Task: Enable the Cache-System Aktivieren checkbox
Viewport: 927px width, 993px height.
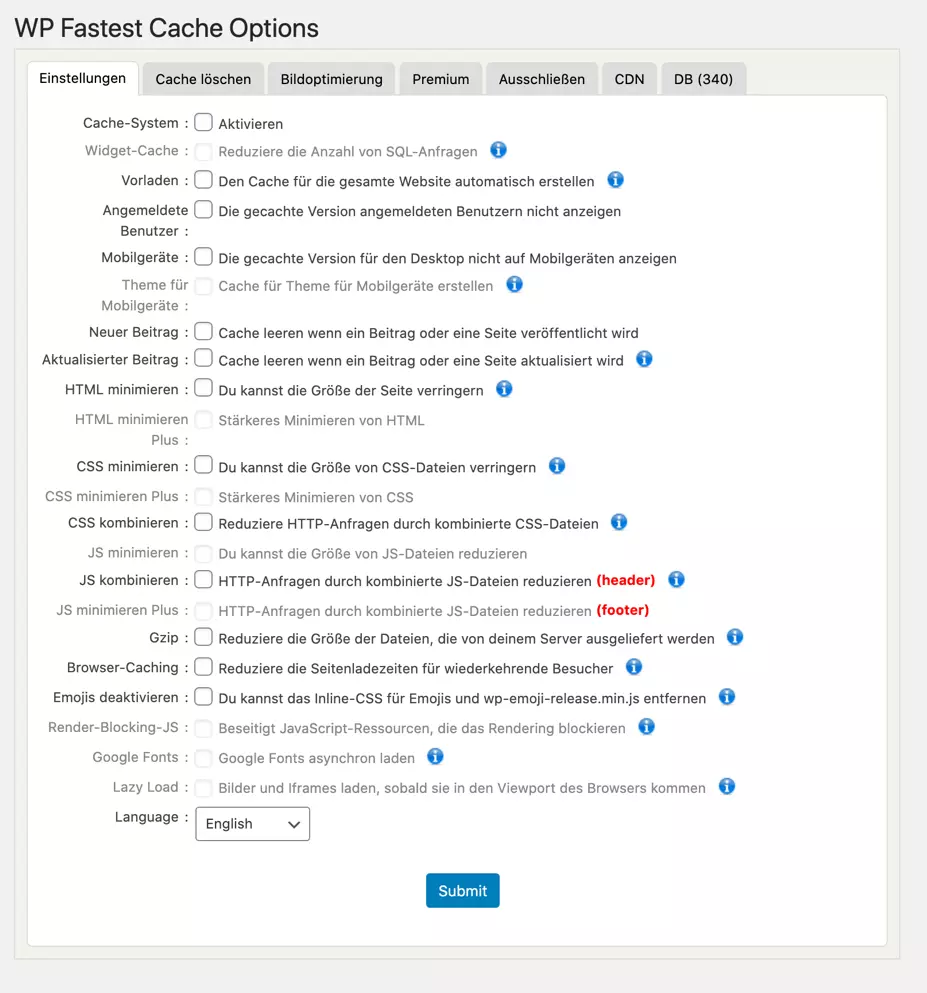Action: [x=203, y=122]
